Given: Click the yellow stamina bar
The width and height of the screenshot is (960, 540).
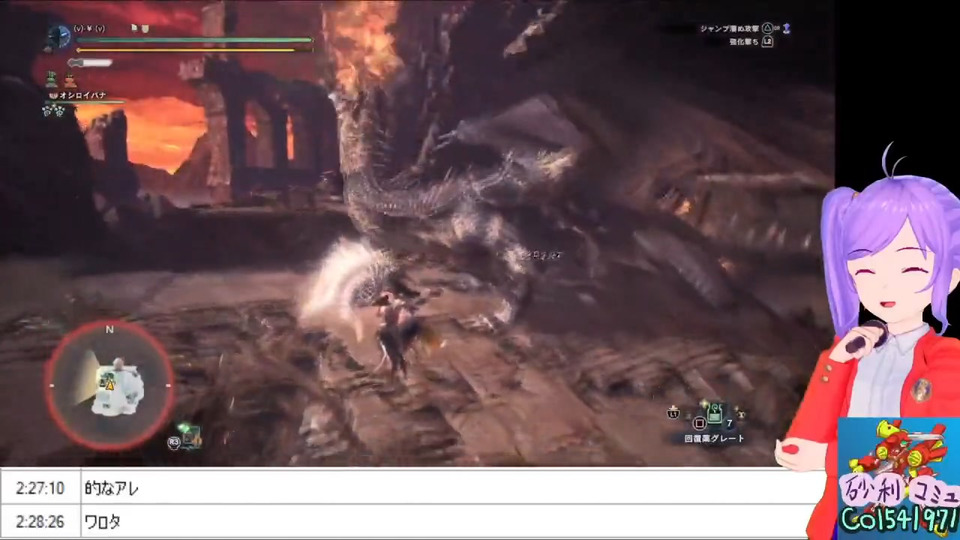Looking at the screenshot, I should coord(186,50).
